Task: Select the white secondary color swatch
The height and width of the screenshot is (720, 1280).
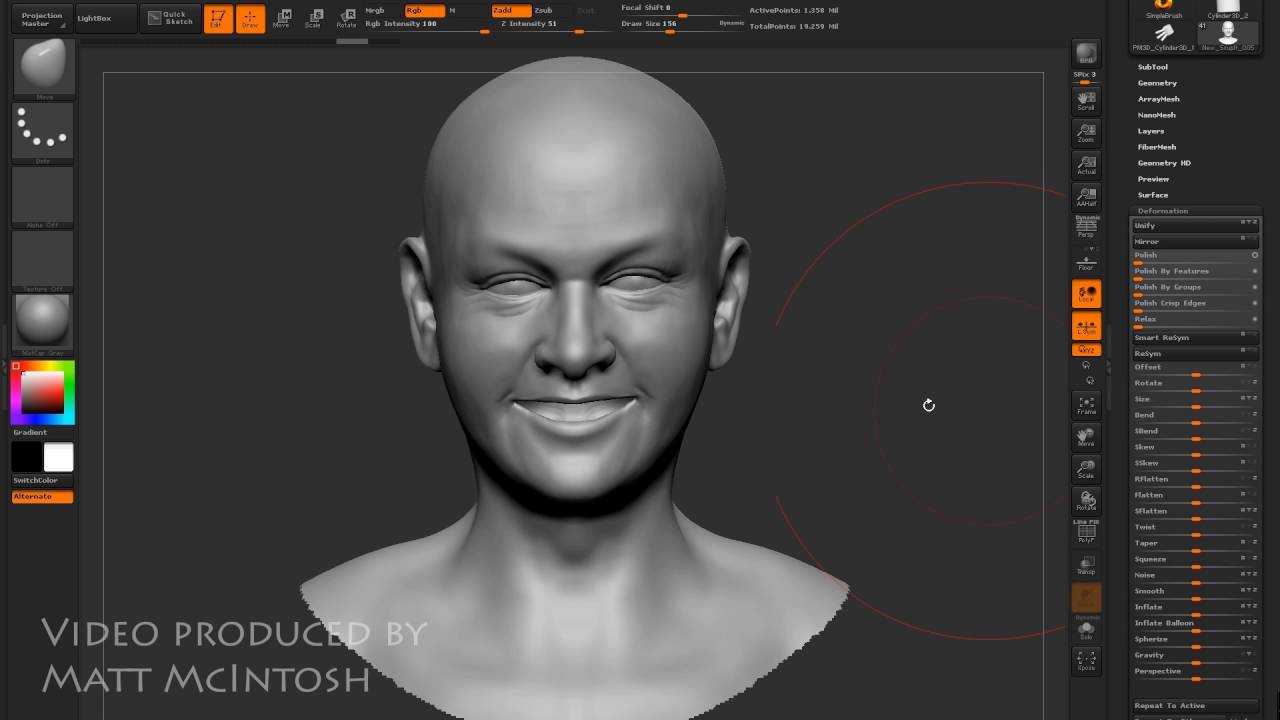Action: coord(58,457)
